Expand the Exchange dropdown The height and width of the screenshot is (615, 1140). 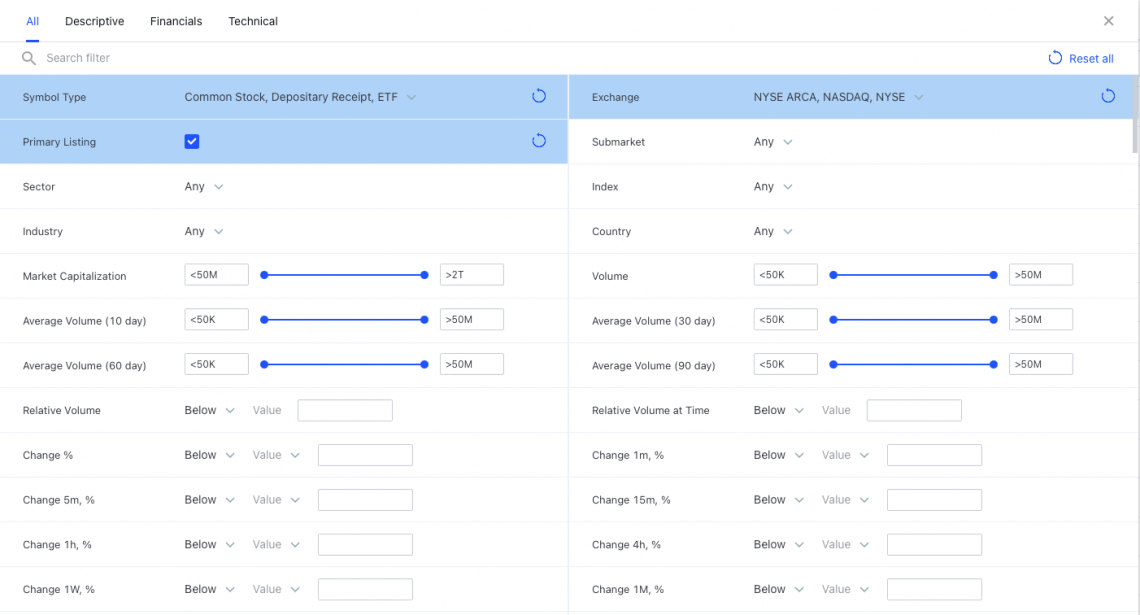[838, 97]
